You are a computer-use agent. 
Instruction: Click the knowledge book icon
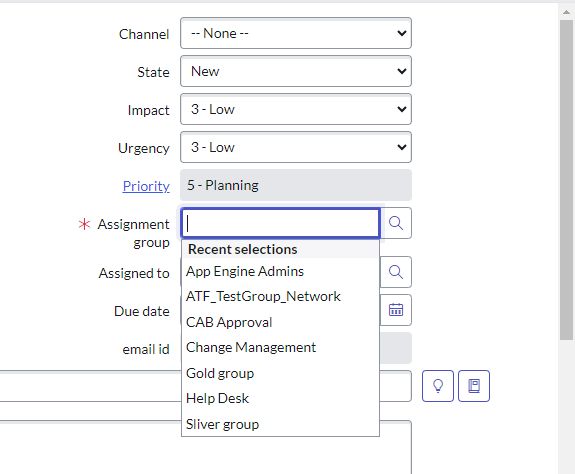click(474, 386)
